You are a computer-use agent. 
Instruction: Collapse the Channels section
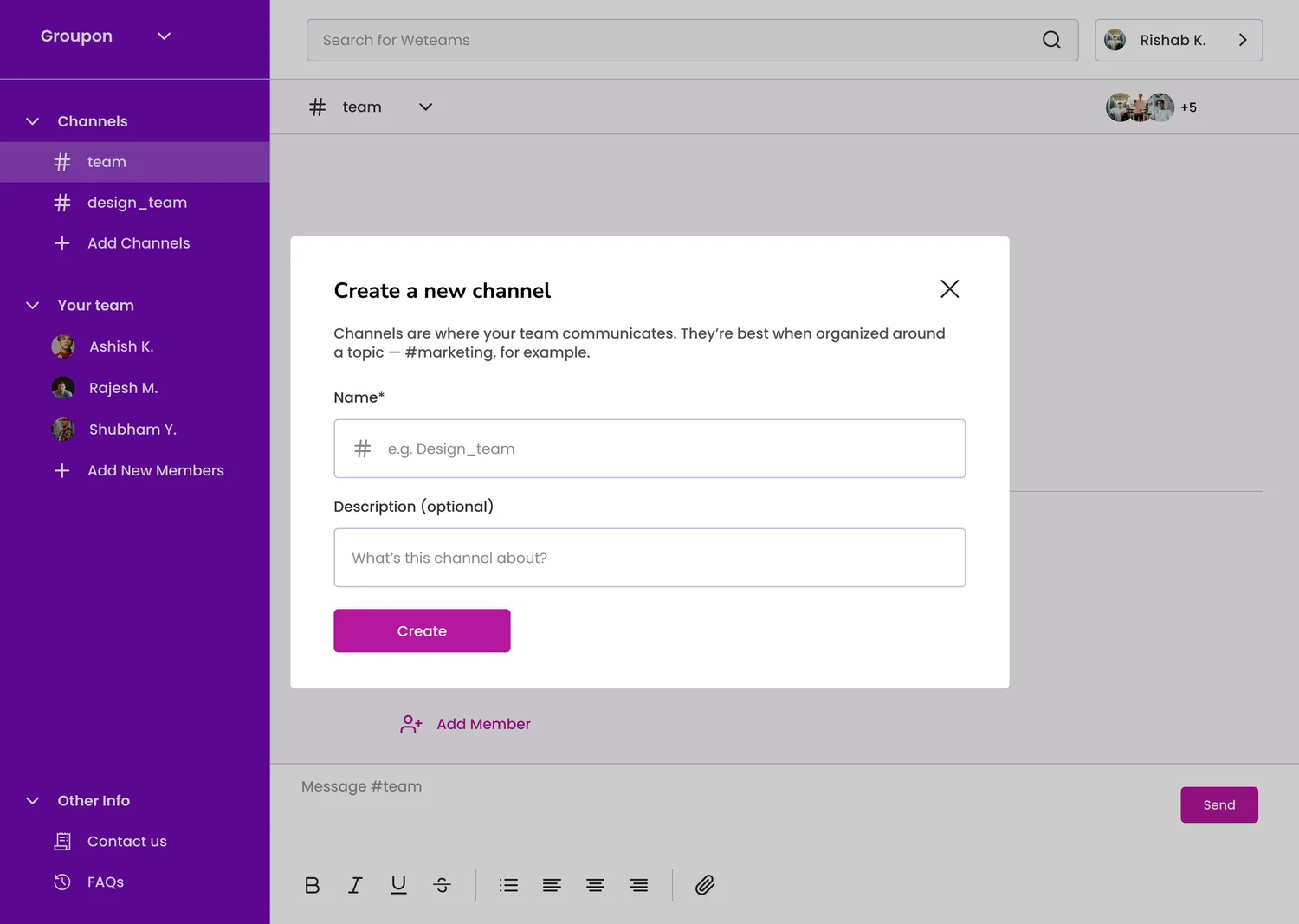(x=33, y=121)
